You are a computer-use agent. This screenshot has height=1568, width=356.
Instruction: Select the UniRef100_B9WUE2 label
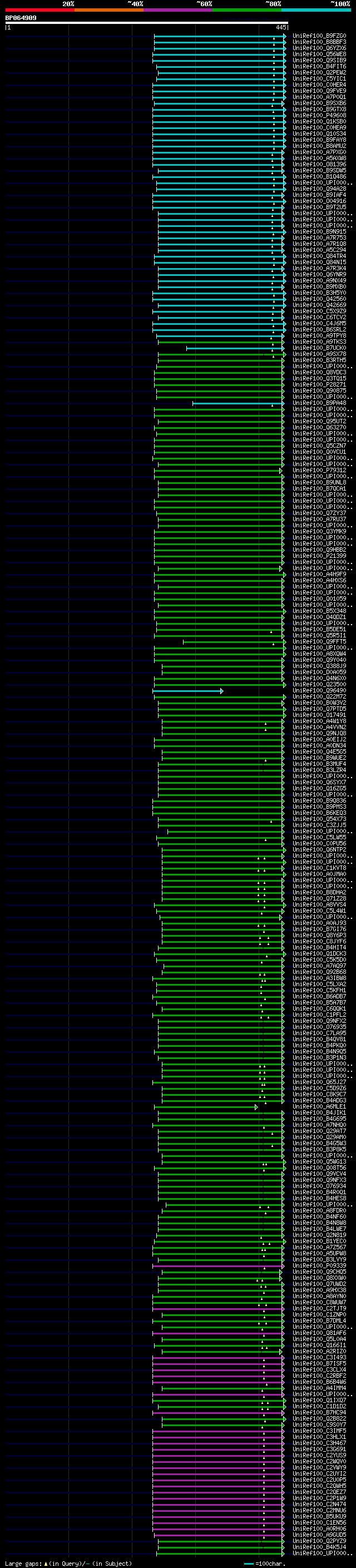[x=319, y=757]
